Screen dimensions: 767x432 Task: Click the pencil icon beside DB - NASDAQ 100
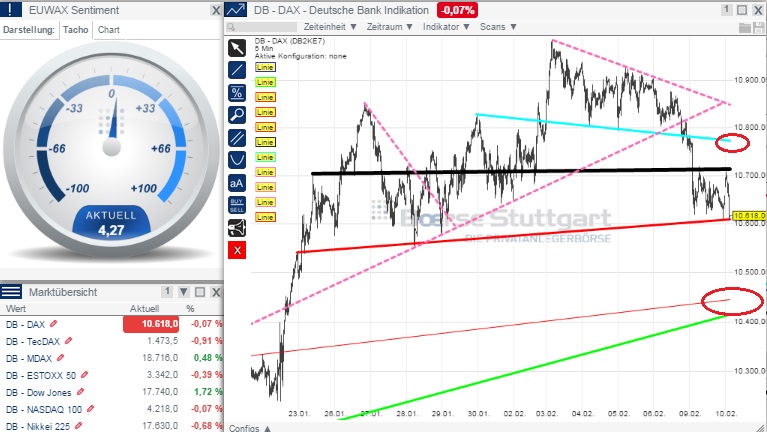click(90, 409)
